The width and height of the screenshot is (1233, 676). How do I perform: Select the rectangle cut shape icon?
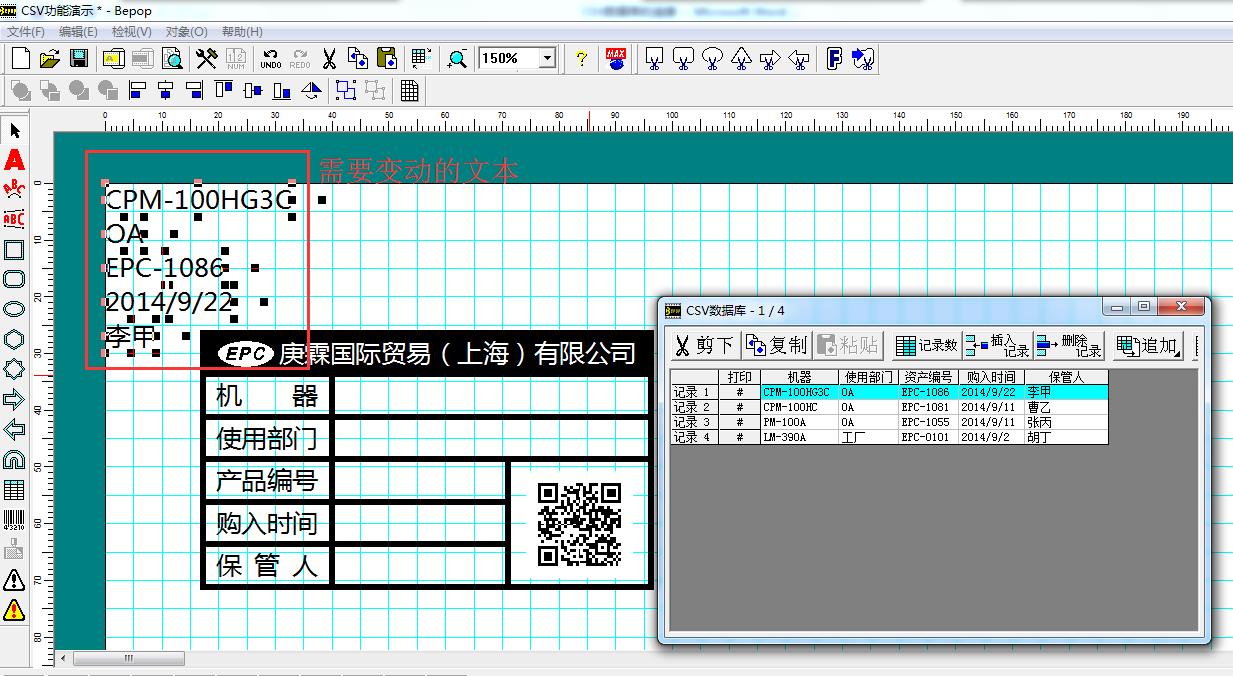(653, 58)
